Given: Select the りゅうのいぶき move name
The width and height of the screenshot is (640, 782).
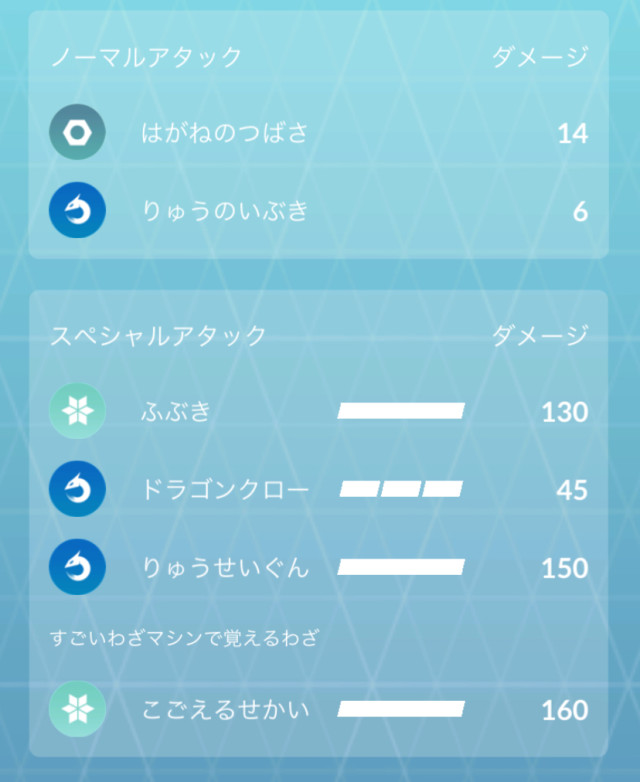Looking at the screenshot, I should (224, 211).
